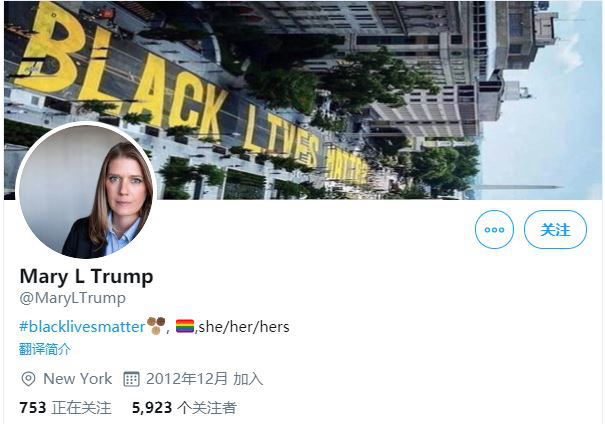
Task: View the 753 正在关注 following list
Action: pyautogui.click(x=65, y=408)
